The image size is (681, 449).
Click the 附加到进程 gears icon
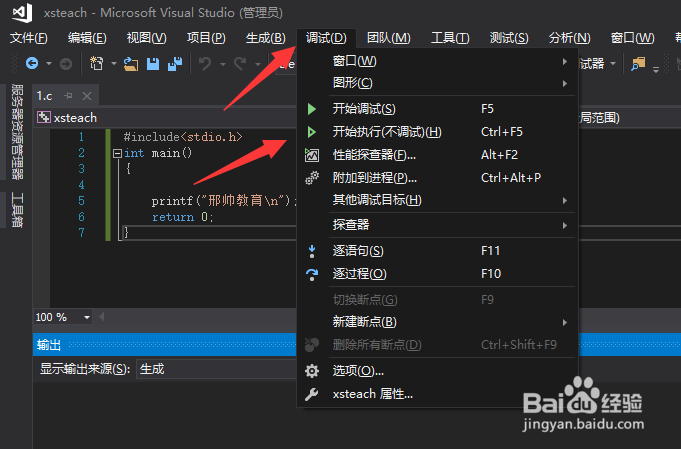(x=312, y=178)
